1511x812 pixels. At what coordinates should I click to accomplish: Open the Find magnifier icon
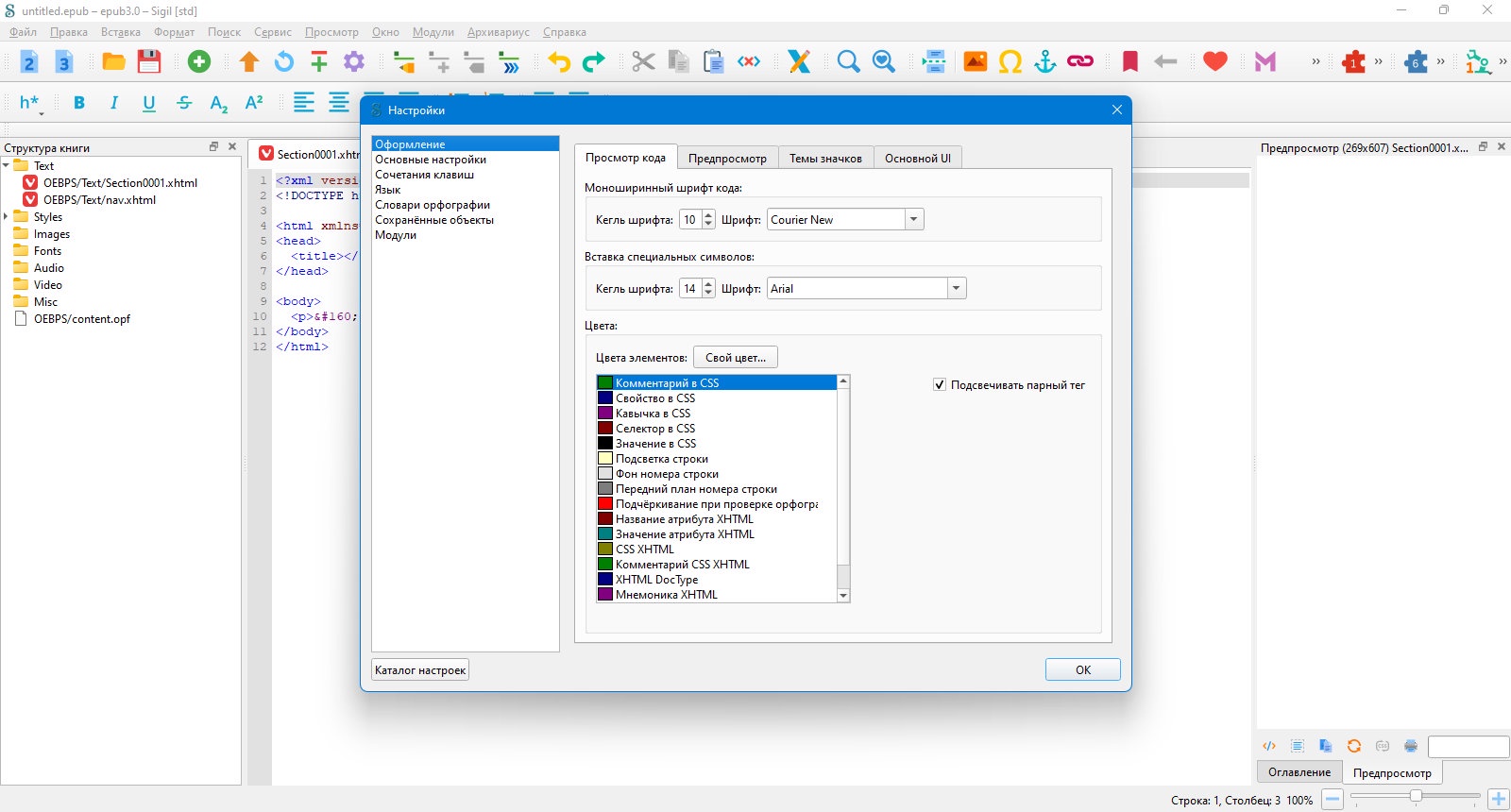tap(848, 62)
